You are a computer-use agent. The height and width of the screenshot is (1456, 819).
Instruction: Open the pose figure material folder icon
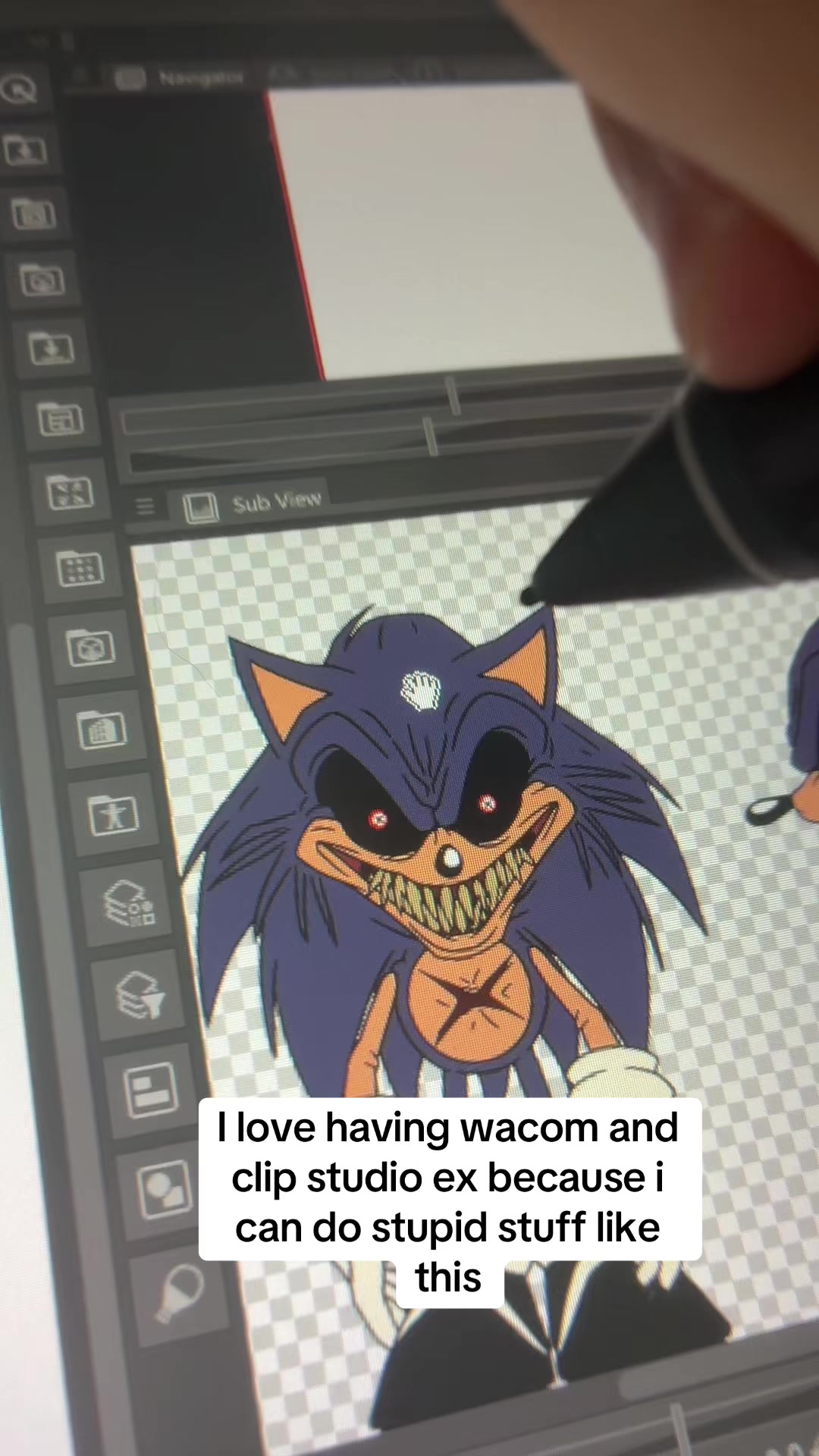click(113, 815)
